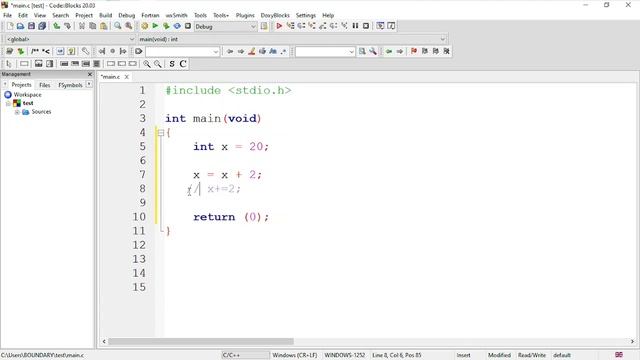Select the Projects tab
The height and width of the screenshot is (360, 640).
(x=21, y=85)
